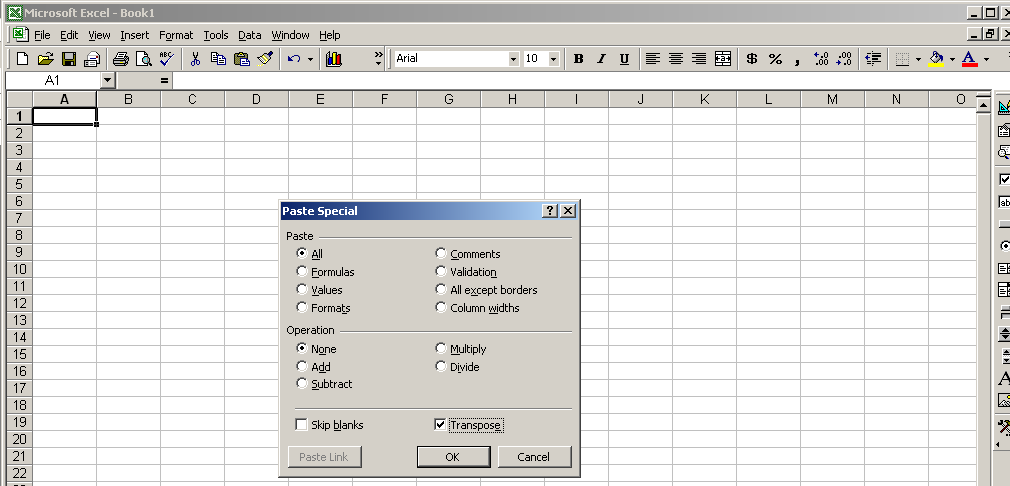
Task: Open the Name Box dropdown arrow
Action: [108, 80]
